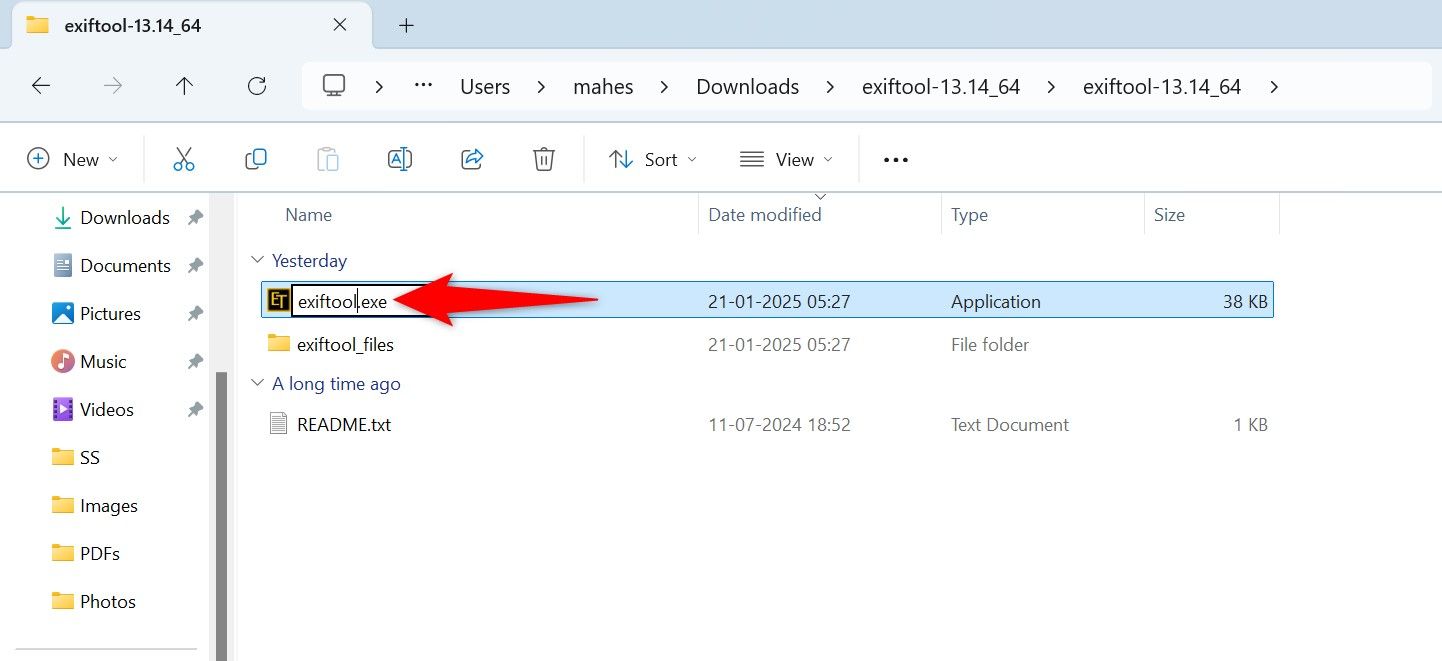The image size is (1442, 661).
Task: Click the exiftool.exe ET application icon
Action: pos(278,301)
